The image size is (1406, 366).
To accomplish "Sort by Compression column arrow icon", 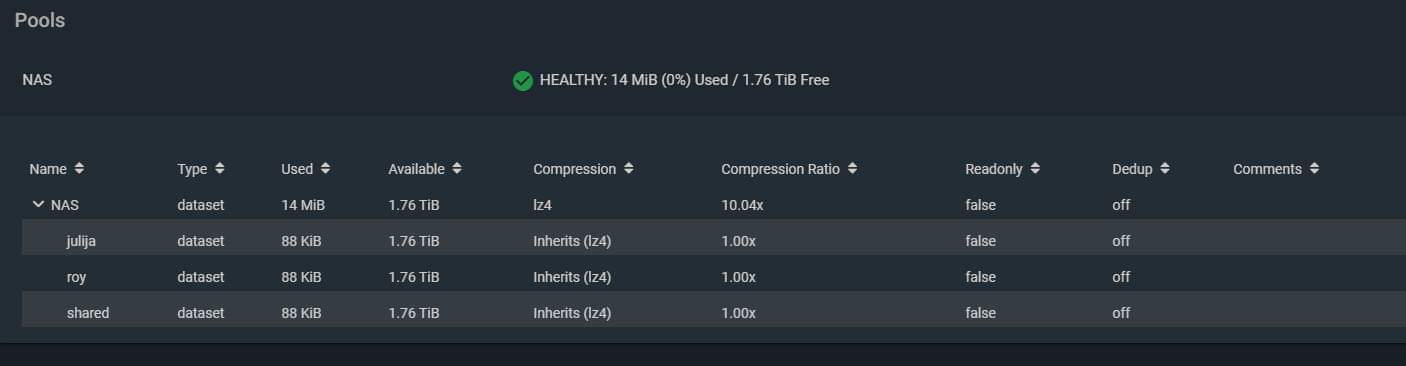I will point(628,169).
